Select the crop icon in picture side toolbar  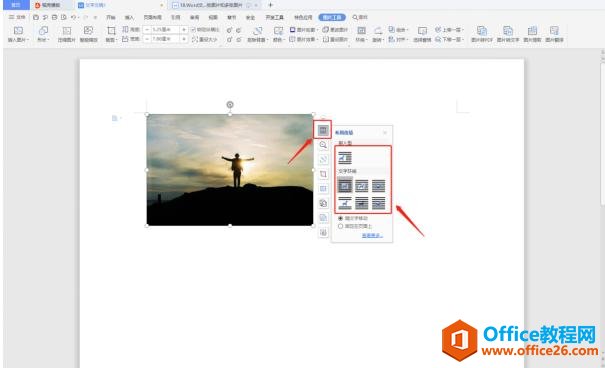(x=323, y=174)
